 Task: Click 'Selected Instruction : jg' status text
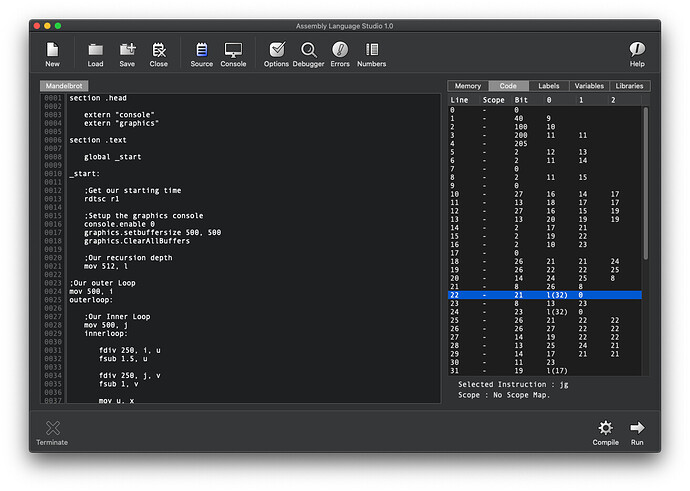513,385
